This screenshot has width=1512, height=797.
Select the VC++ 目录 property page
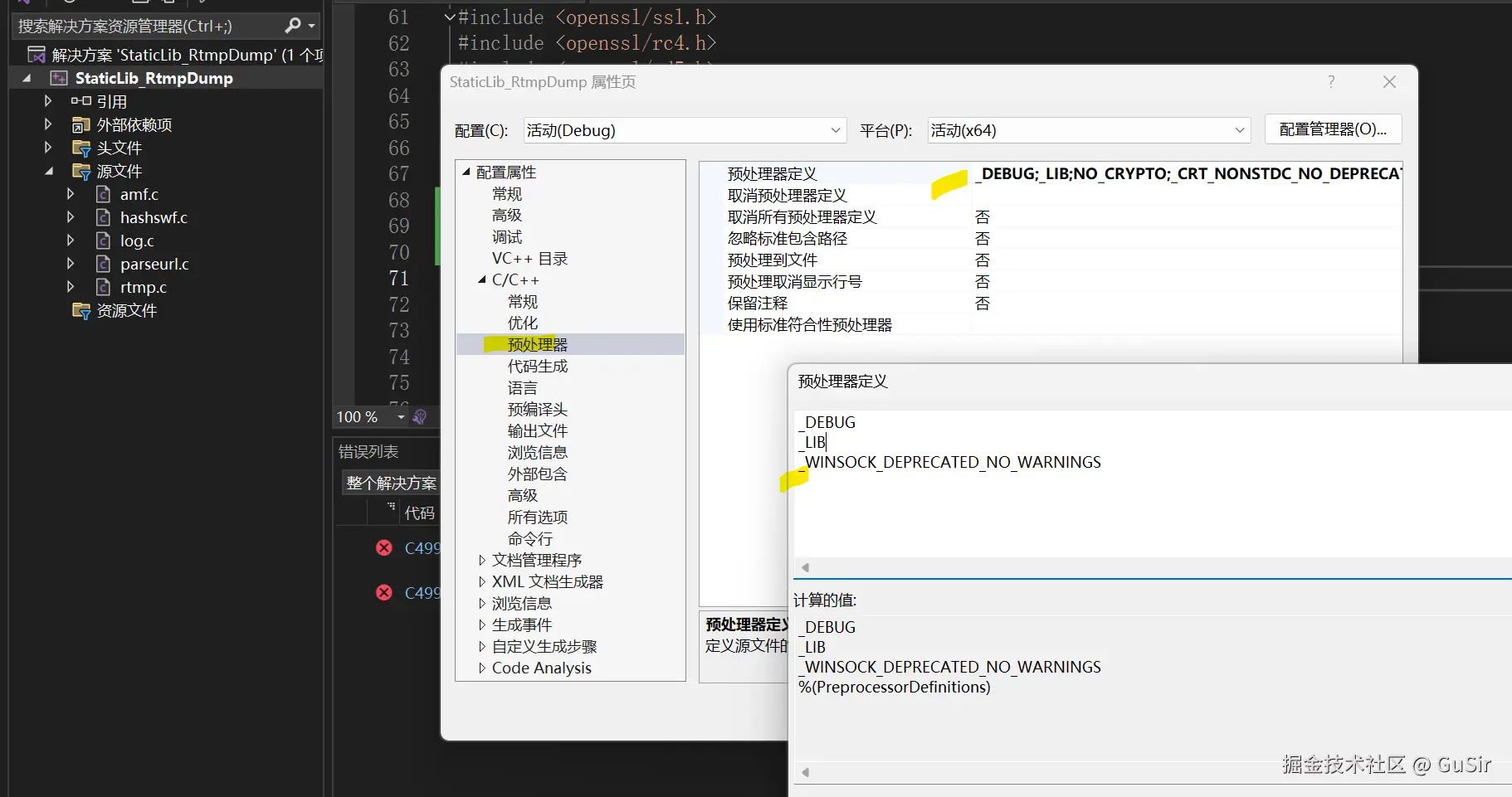tap(529, 259)
